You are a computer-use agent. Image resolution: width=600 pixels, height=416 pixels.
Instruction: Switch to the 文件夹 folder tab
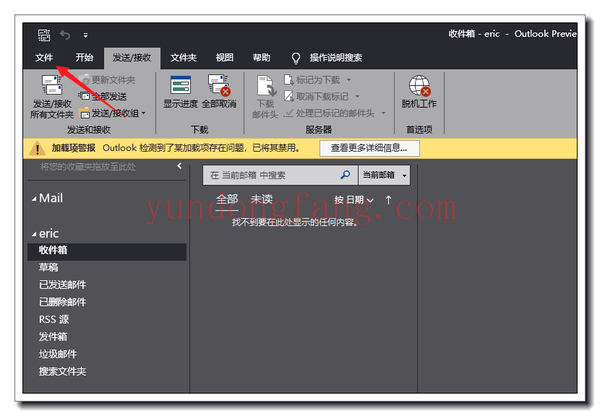point(183,58)
